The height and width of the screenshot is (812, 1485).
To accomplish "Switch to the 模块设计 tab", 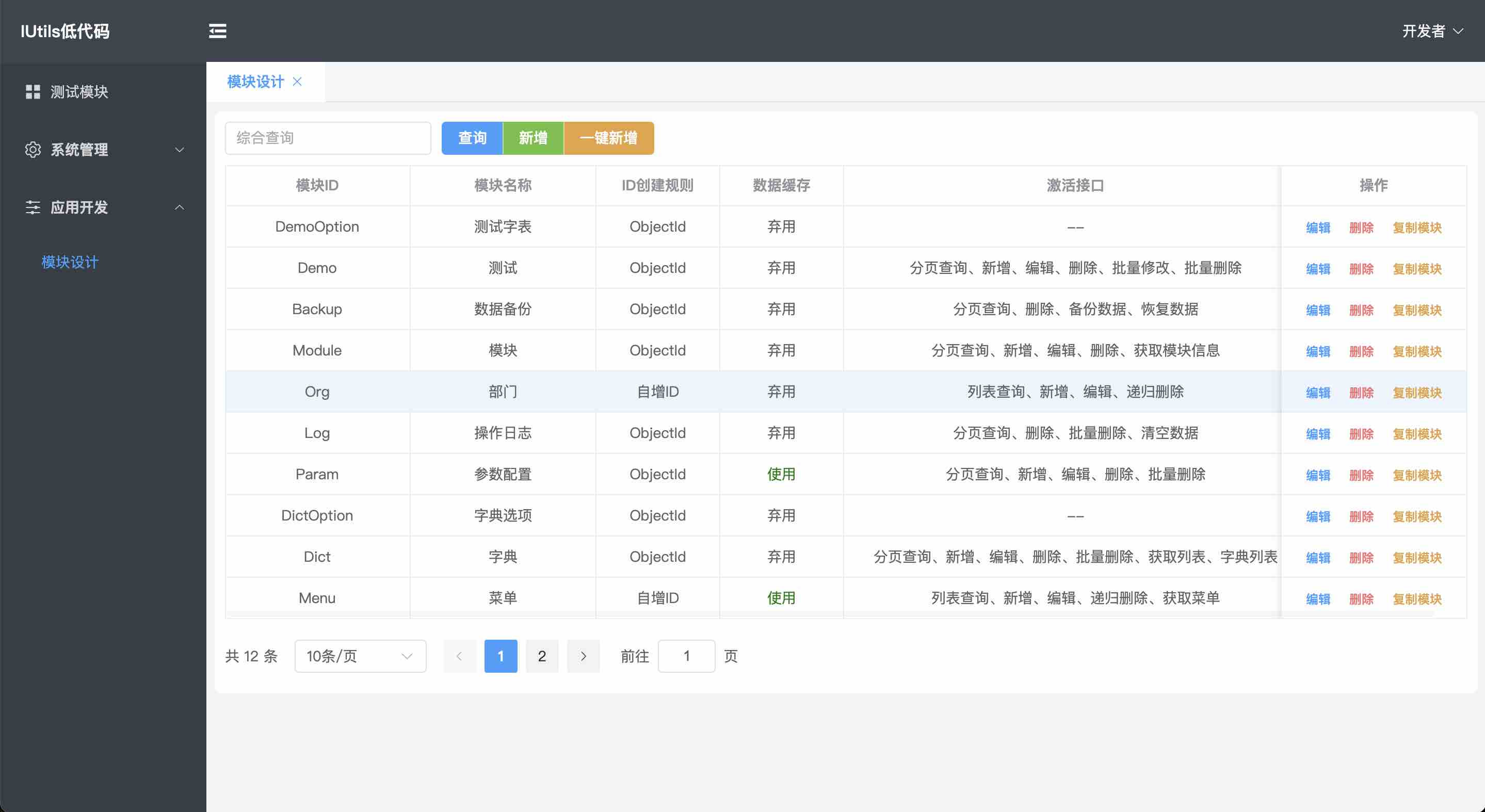I will click(x=255, y=82).
